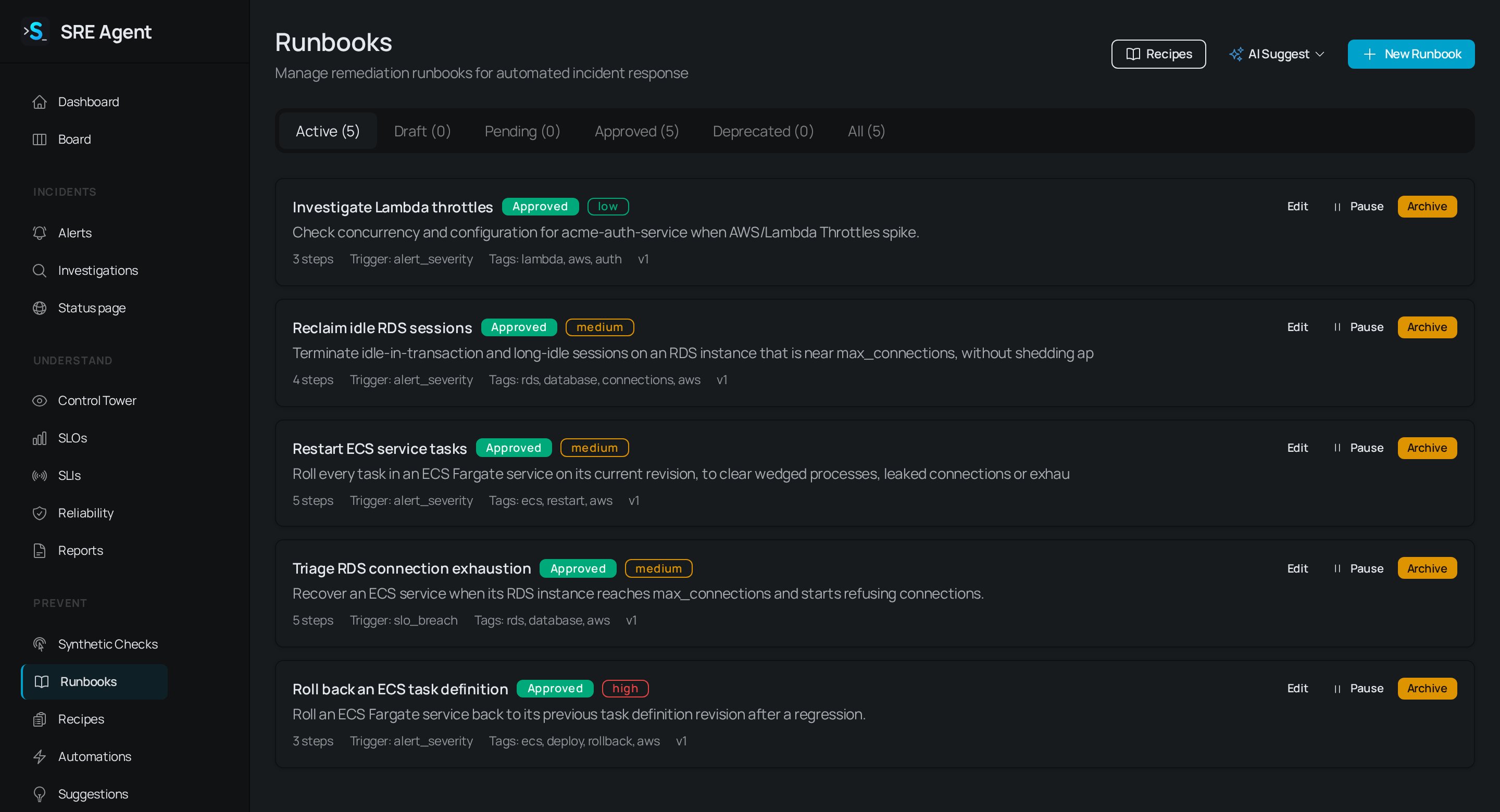
Task: Click the SRE Agent logo icon
Action: coord(35,31)
